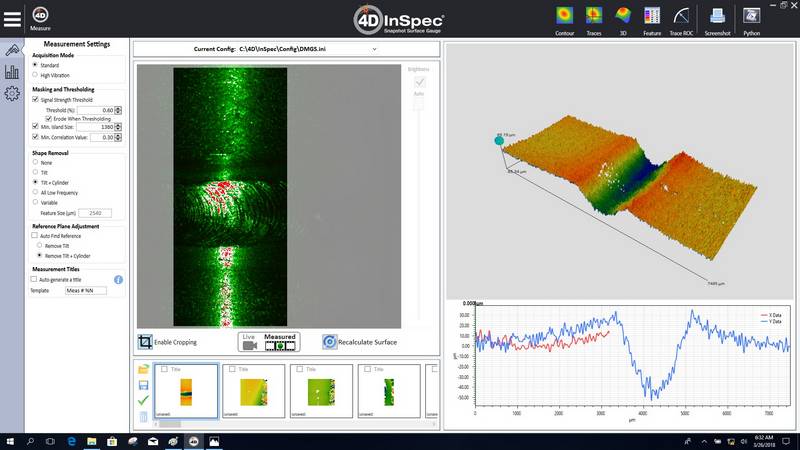Select the first orange measurement thumbnail
Image resolution: width=800 pixels, height=450 pixels.
[x=186, y=391]
